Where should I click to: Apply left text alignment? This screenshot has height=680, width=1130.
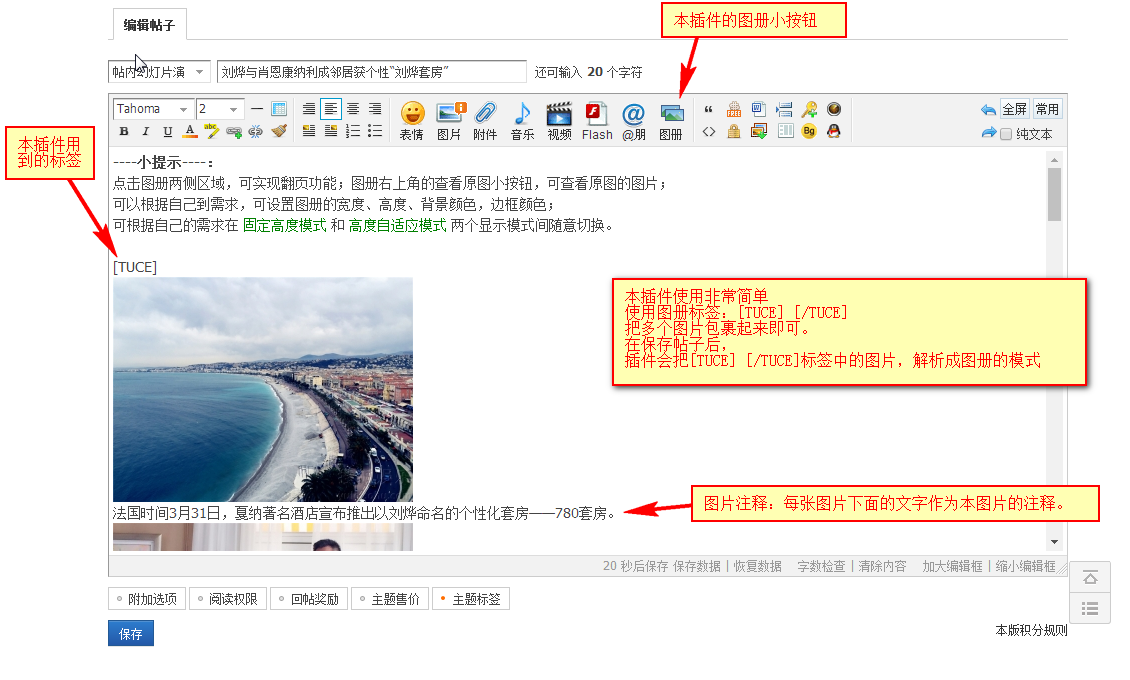pyautogui.click(x=331, y=109)
